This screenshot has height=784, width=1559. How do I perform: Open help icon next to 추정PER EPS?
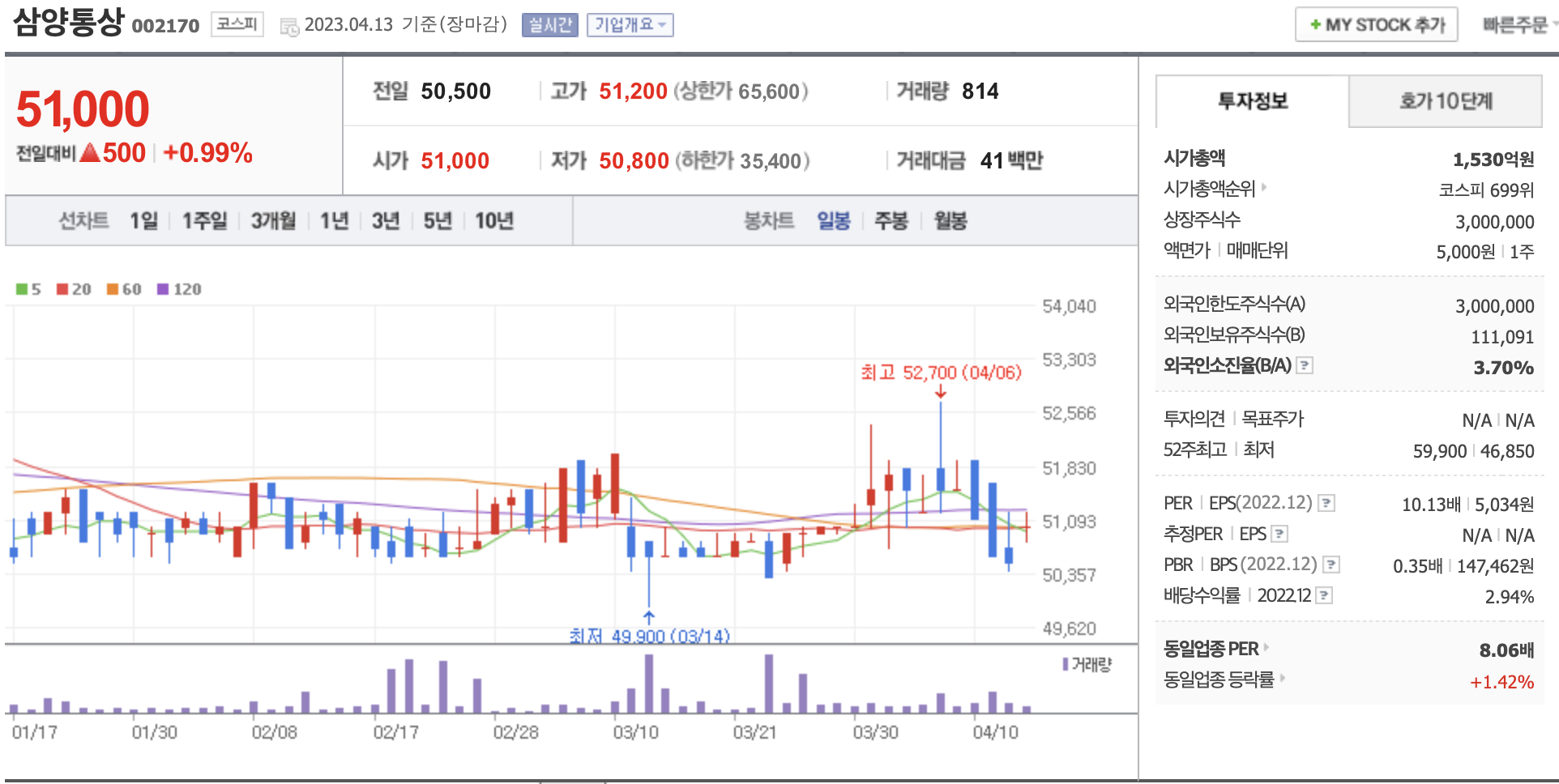(1279, 535)
